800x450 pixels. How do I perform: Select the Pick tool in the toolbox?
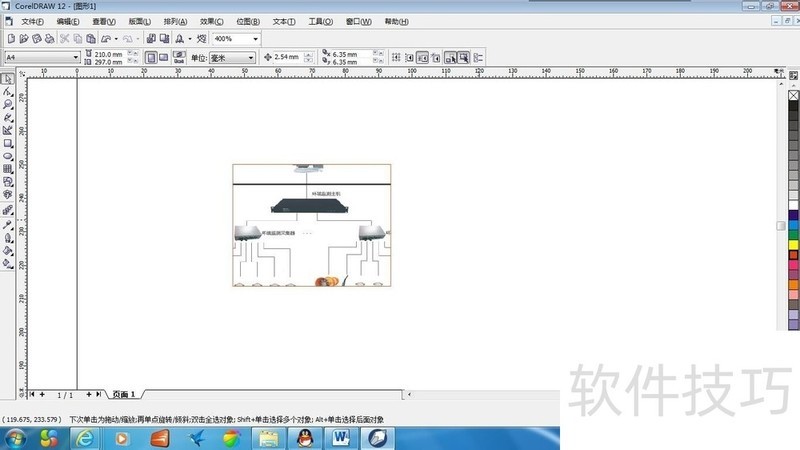coord(8,78)
